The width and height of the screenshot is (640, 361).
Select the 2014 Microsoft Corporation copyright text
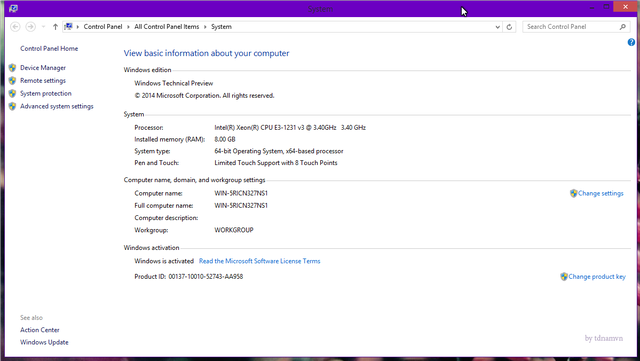click(x=204, y=96)
